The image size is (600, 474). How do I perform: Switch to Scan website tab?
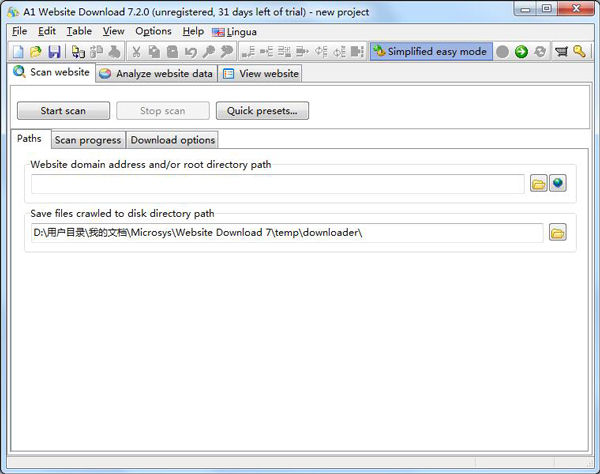[52, 72]
